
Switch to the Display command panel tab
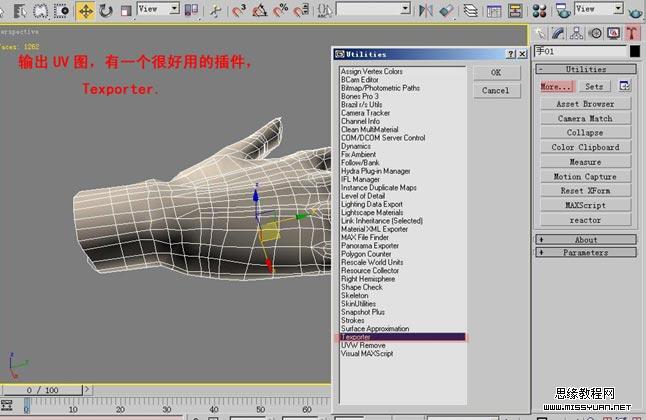coord(613,33)
